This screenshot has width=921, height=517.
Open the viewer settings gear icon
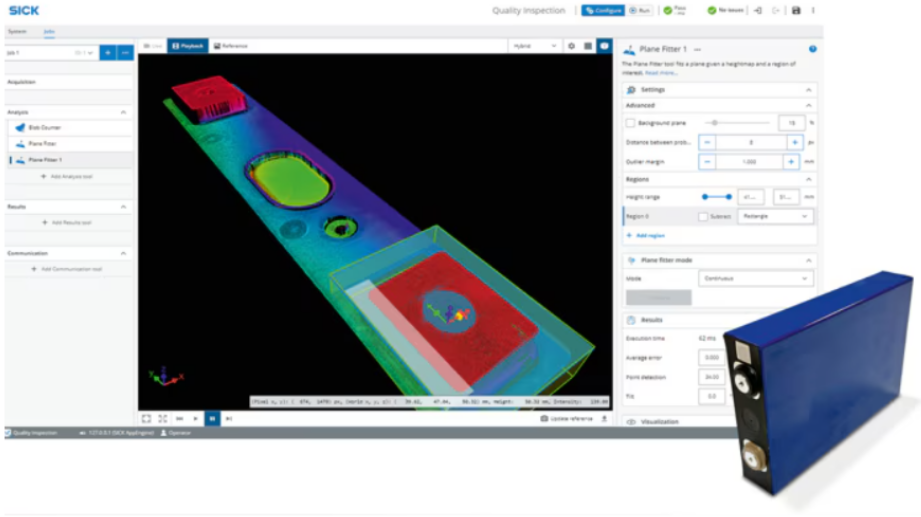click(x=571, y=46)
